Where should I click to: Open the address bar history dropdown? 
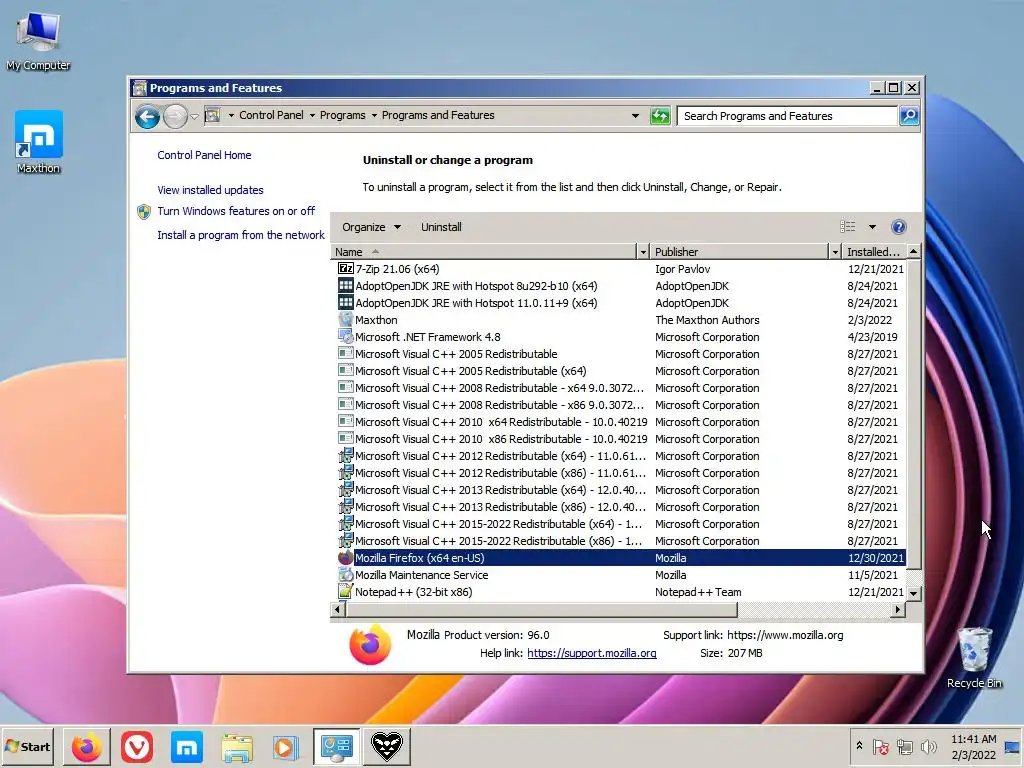click(x=635, y=116)
